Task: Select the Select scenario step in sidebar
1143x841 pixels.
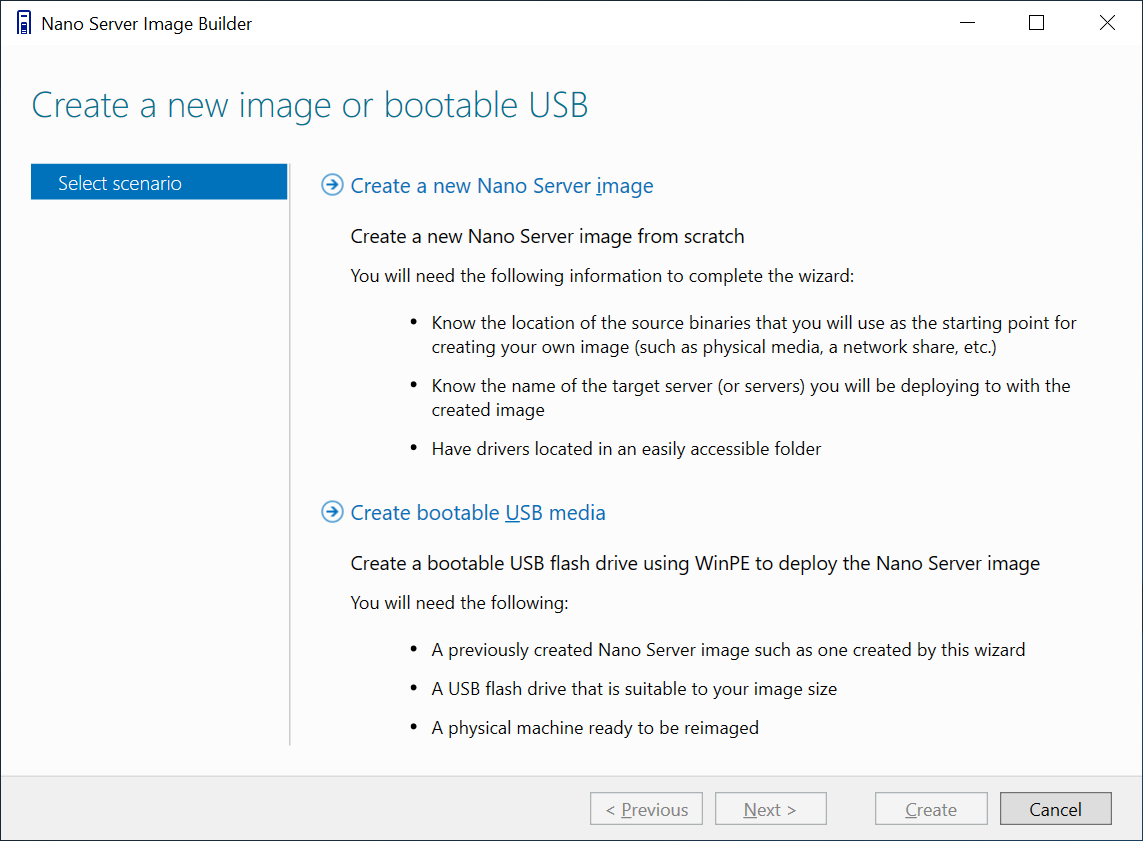Action: [x=159, y=182]
